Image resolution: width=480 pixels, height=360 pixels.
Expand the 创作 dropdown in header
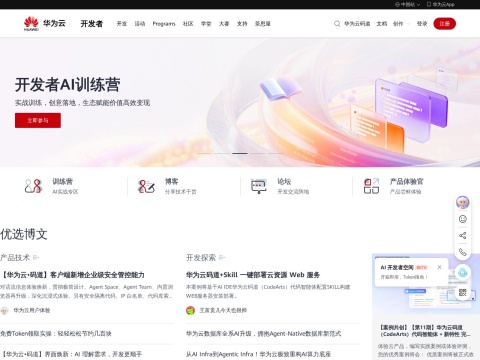[401, 24]
